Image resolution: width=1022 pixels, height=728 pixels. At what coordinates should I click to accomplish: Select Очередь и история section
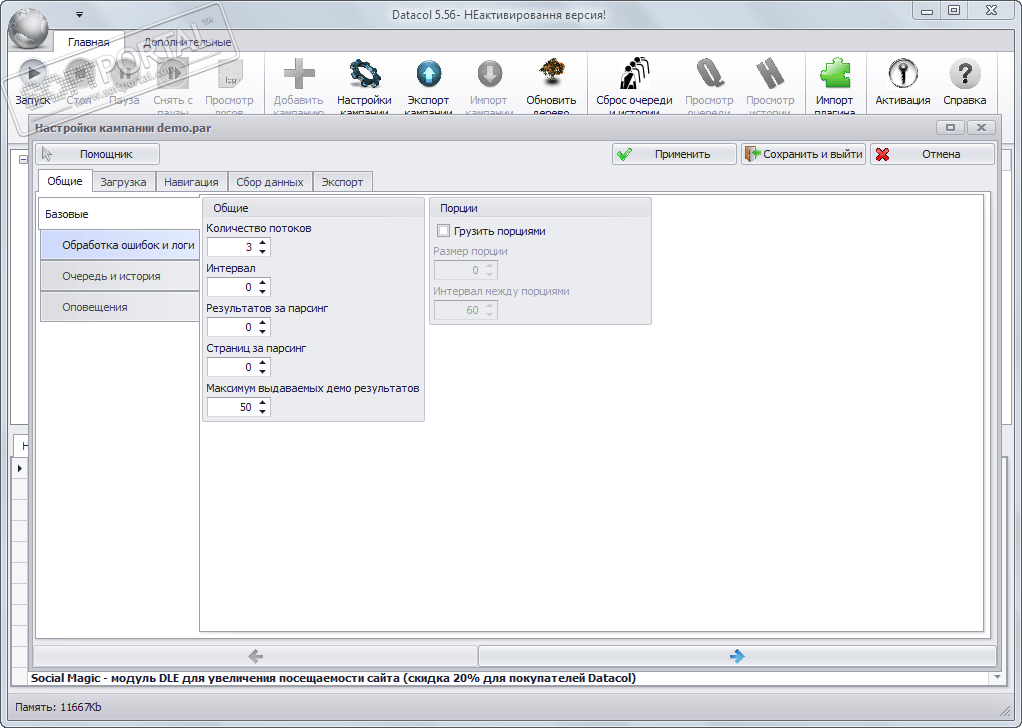(120, 276)
